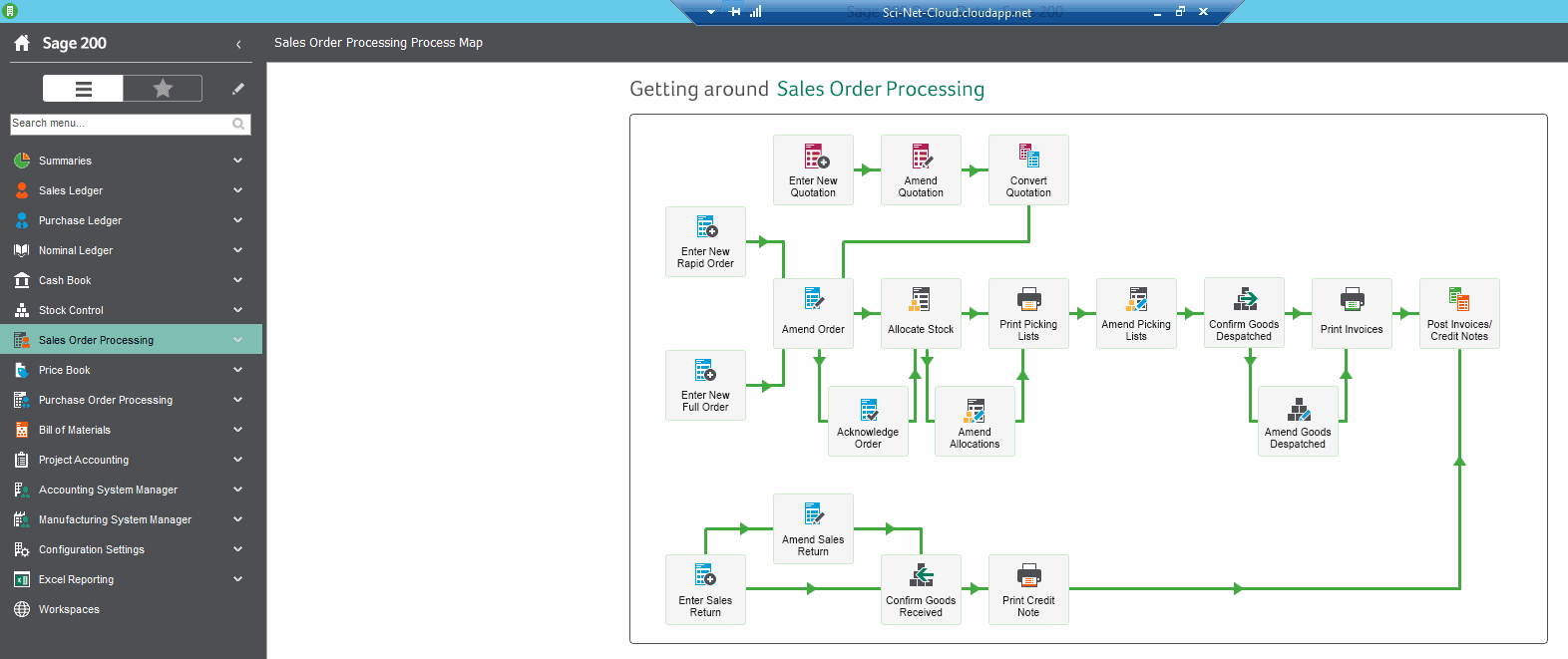
Task: Open the Enter Sales Return tile
Action: click(x=705, y=589)
